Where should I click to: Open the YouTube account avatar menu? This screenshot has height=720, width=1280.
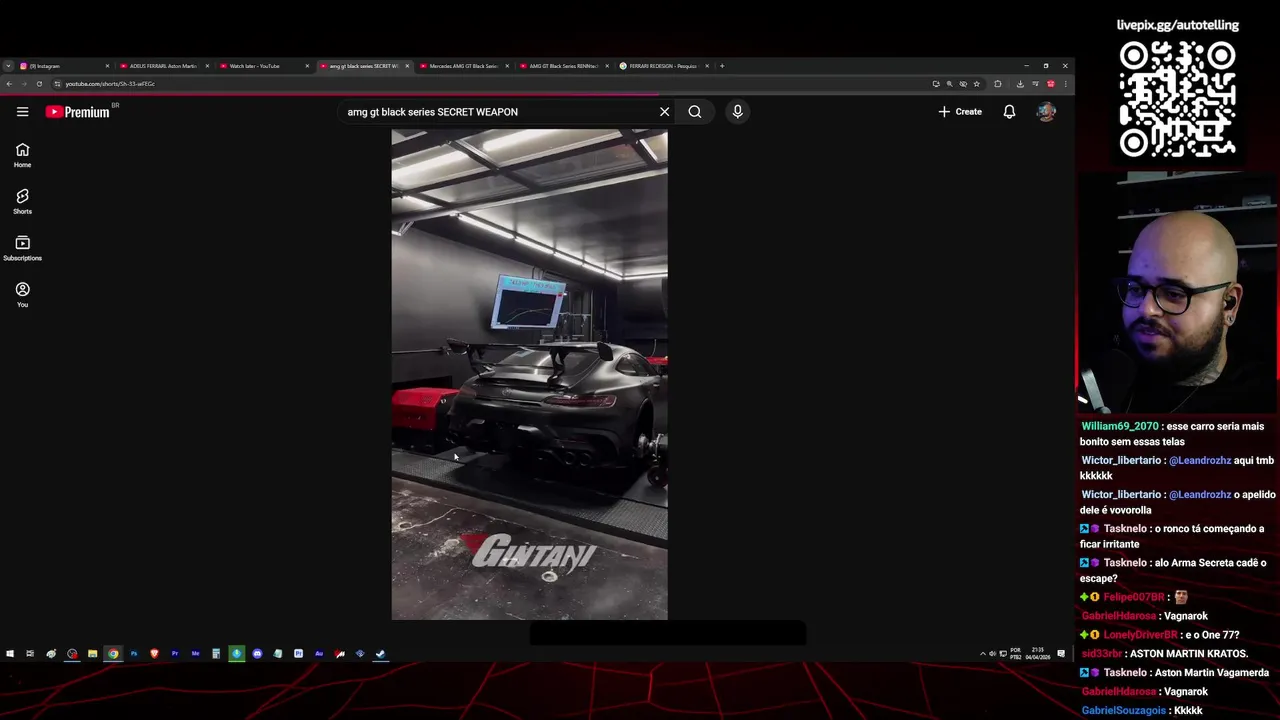[1046, 112]
